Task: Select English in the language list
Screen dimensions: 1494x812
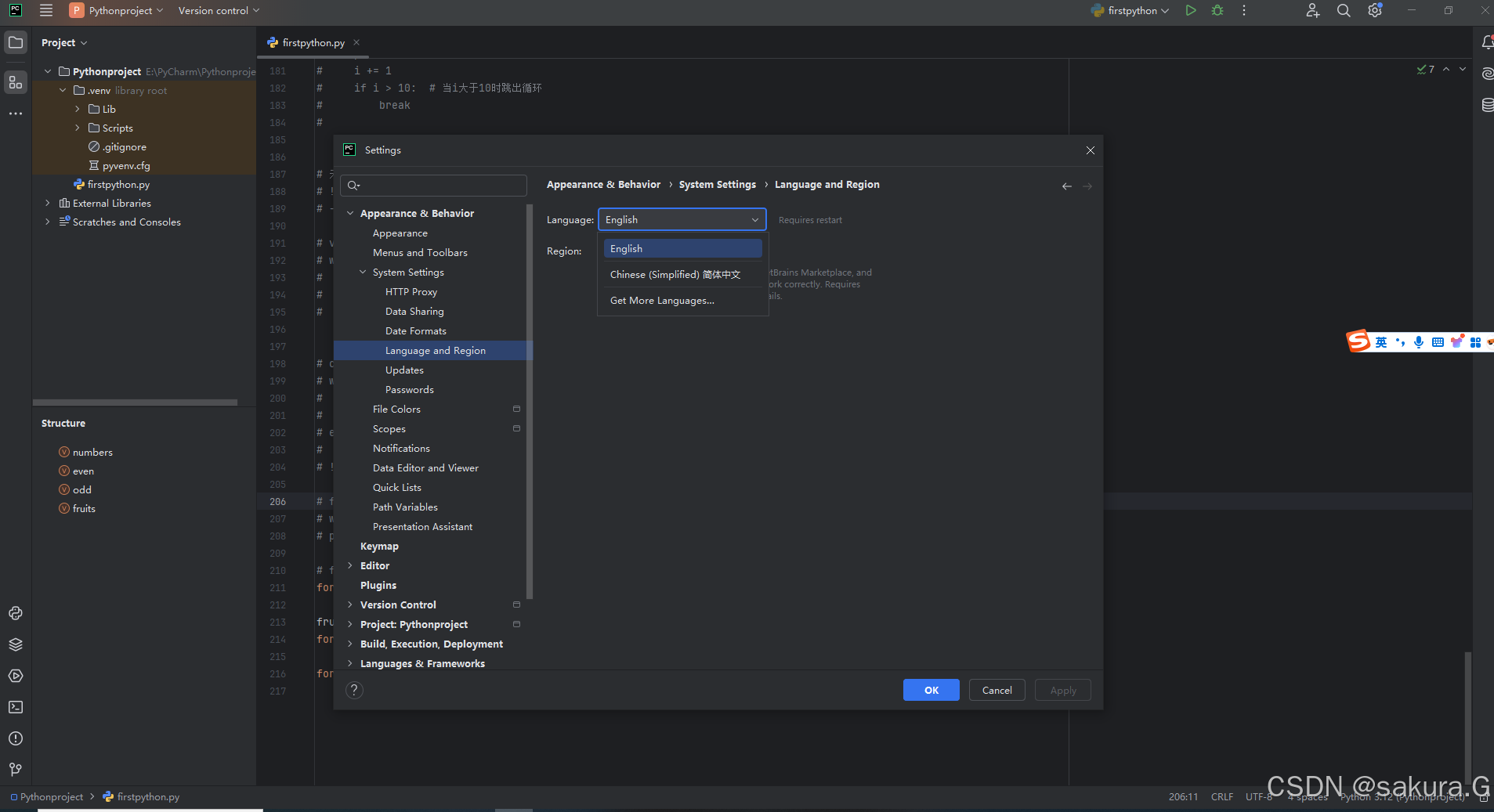Action: pos(682,248)
